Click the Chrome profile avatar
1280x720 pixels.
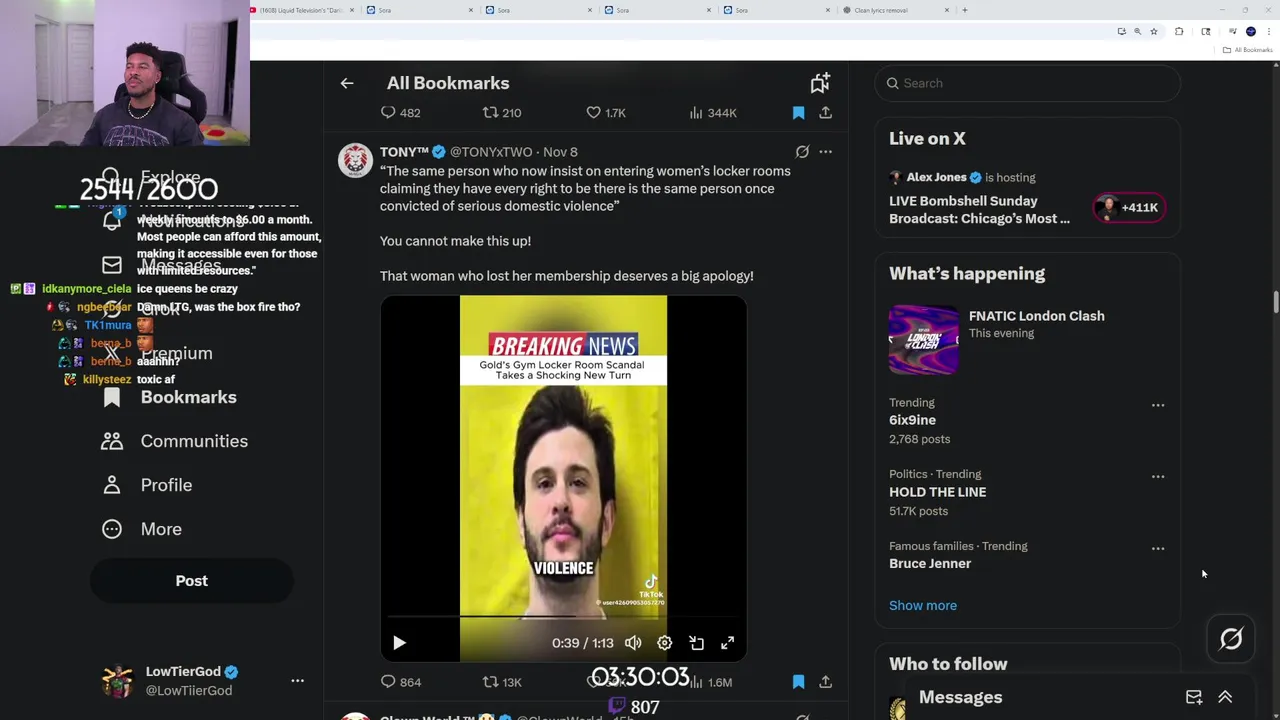[1250, 32]
